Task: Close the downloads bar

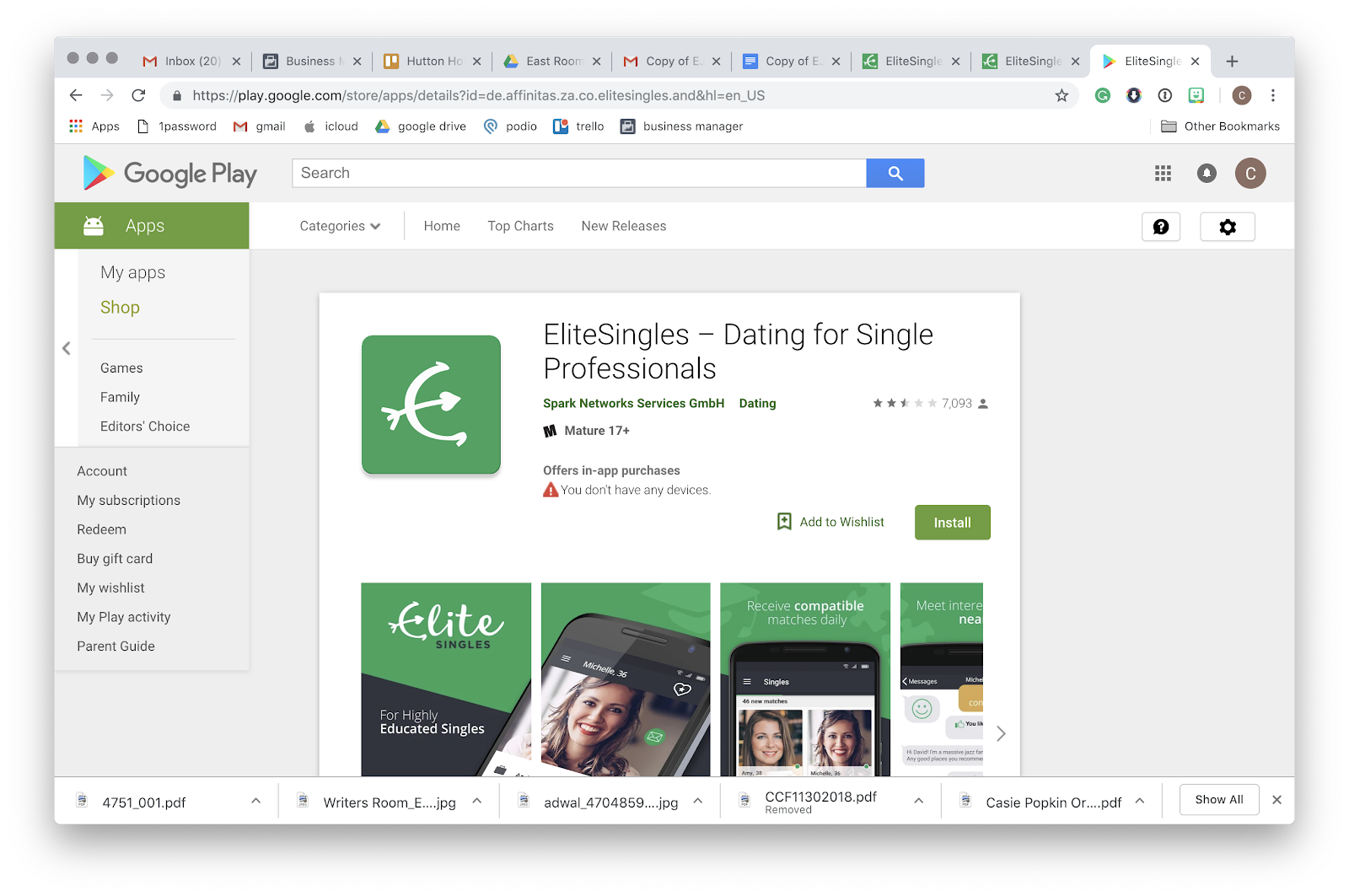Action: click(x=1277, y=800)
